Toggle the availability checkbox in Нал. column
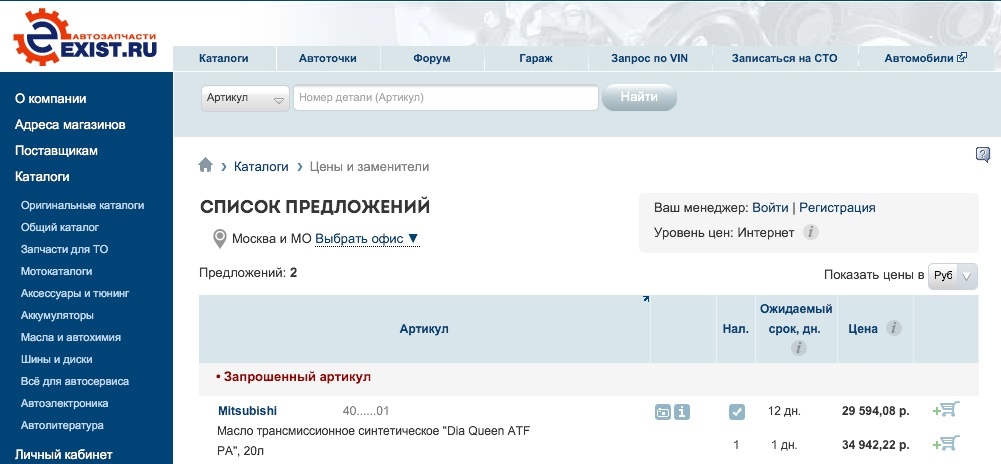The height and width of the screenshot is (464, 1001). pos(736,411)
